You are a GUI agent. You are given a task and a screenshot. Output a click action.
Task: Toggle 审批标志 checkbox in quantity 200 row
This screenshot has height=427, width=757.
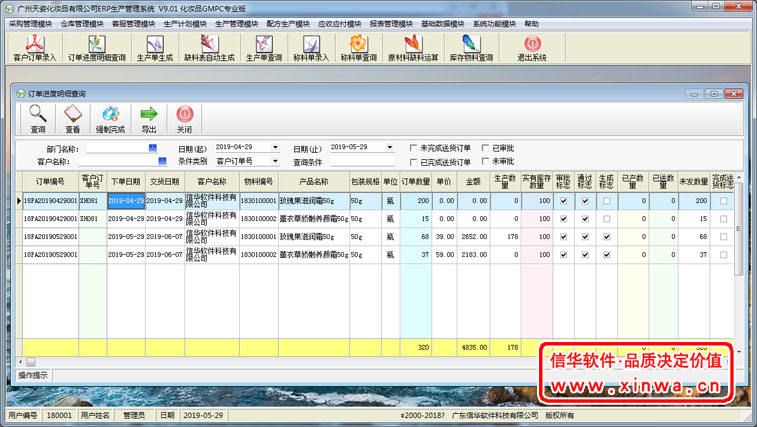pos(563,201)
